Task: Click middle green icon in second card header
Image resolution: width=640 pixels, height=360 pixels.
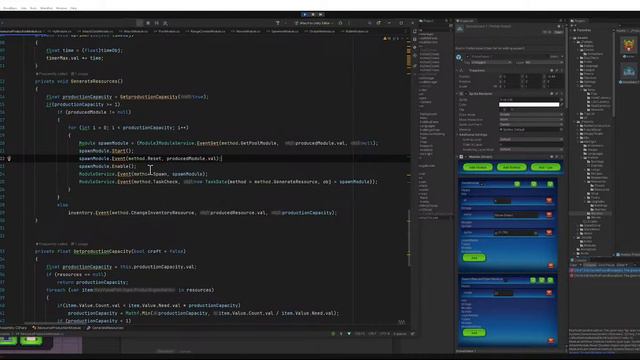Action: click(542, 280)
